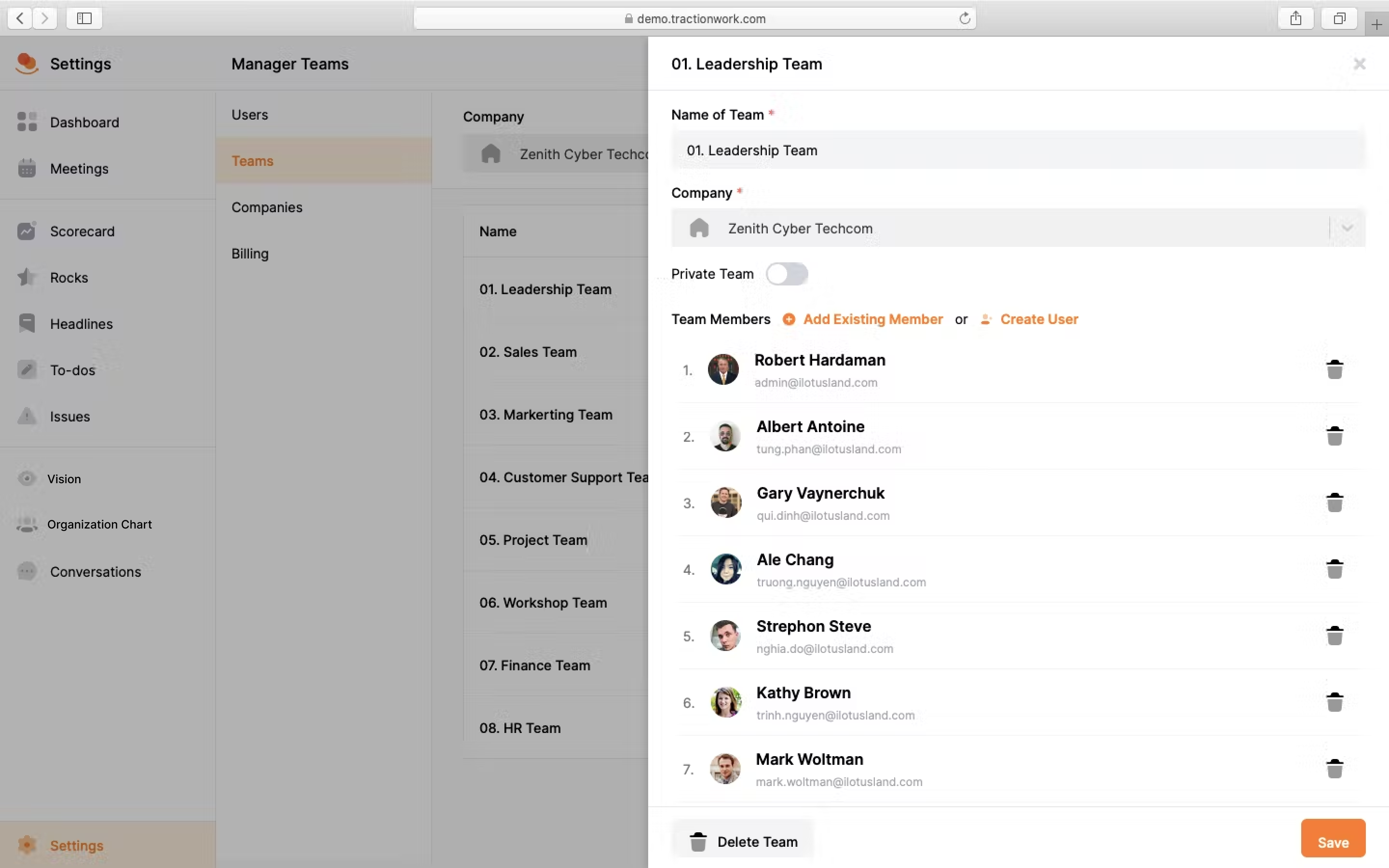Click the Rocks star icon

click(x=27, y=277)
